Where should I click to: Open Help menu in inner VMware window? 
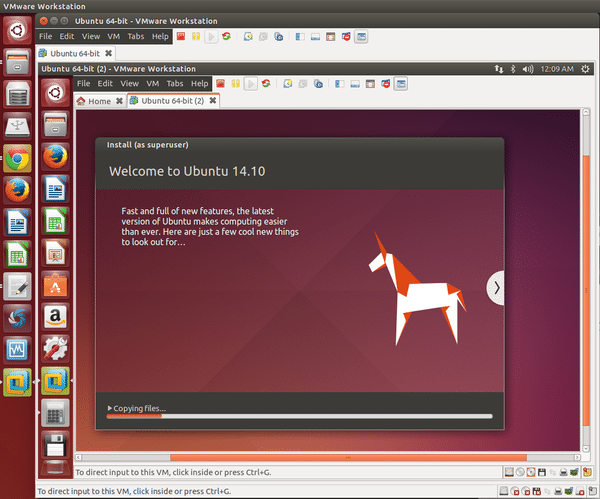[x=199, y=83]
